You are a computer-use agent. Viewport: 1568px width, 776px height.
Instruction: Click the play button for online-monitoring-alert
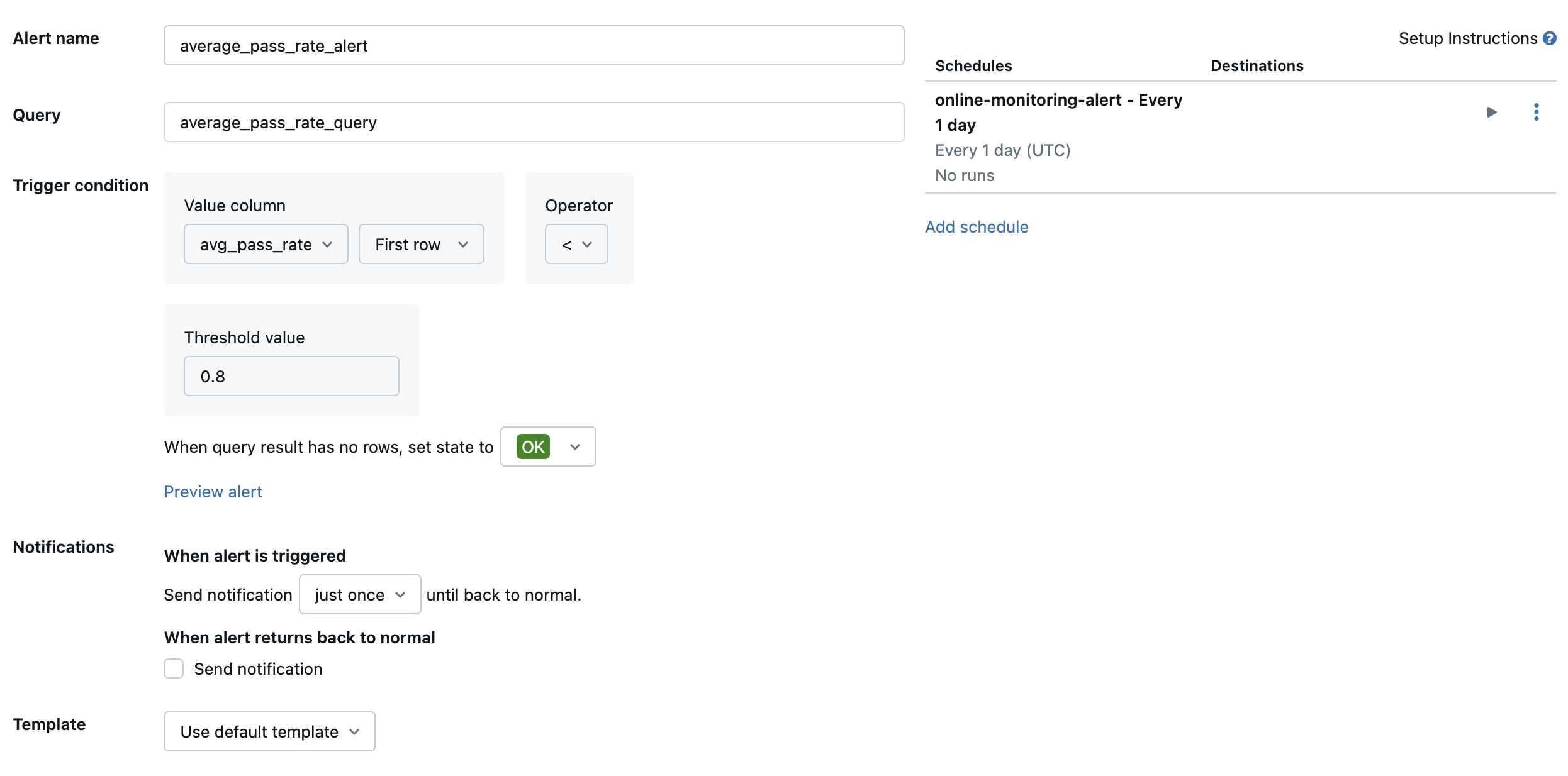tap(1491, 112)
